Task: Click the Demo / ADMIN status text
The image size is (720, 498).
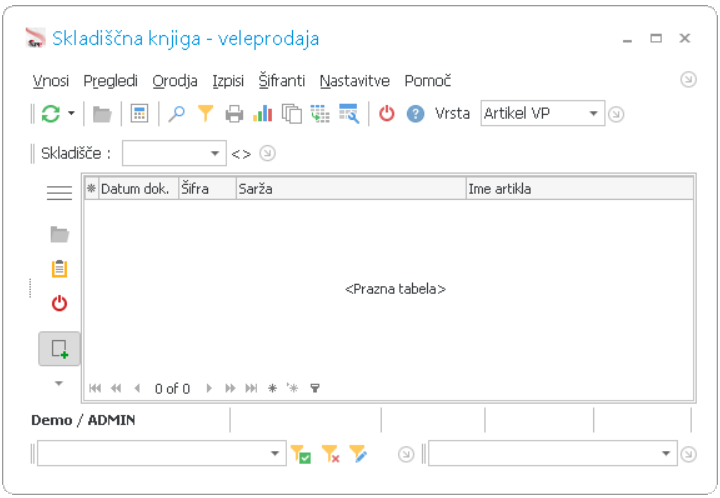Action: tap(83, 420)
